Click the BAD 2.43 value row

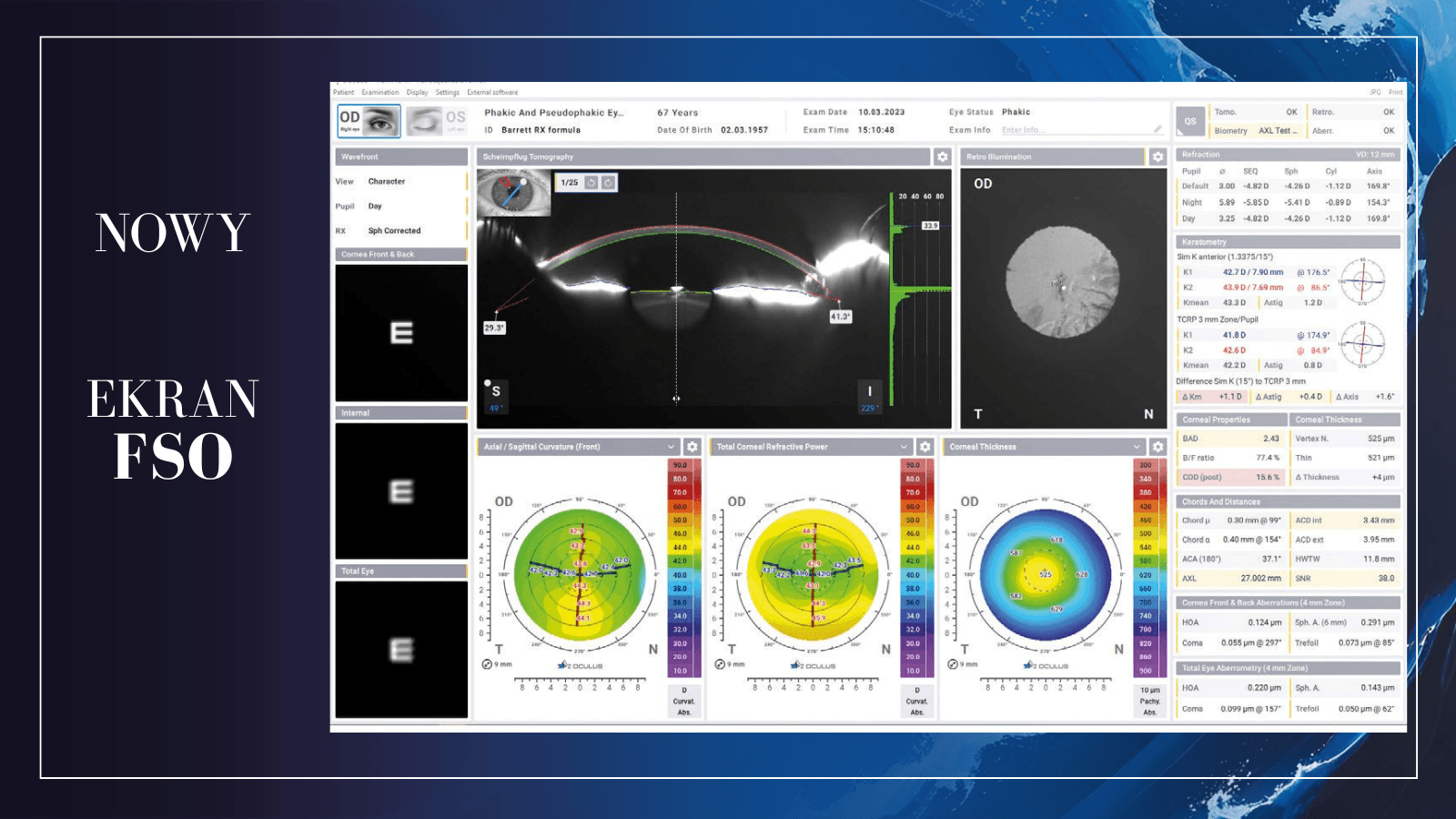pos(1231,439)
